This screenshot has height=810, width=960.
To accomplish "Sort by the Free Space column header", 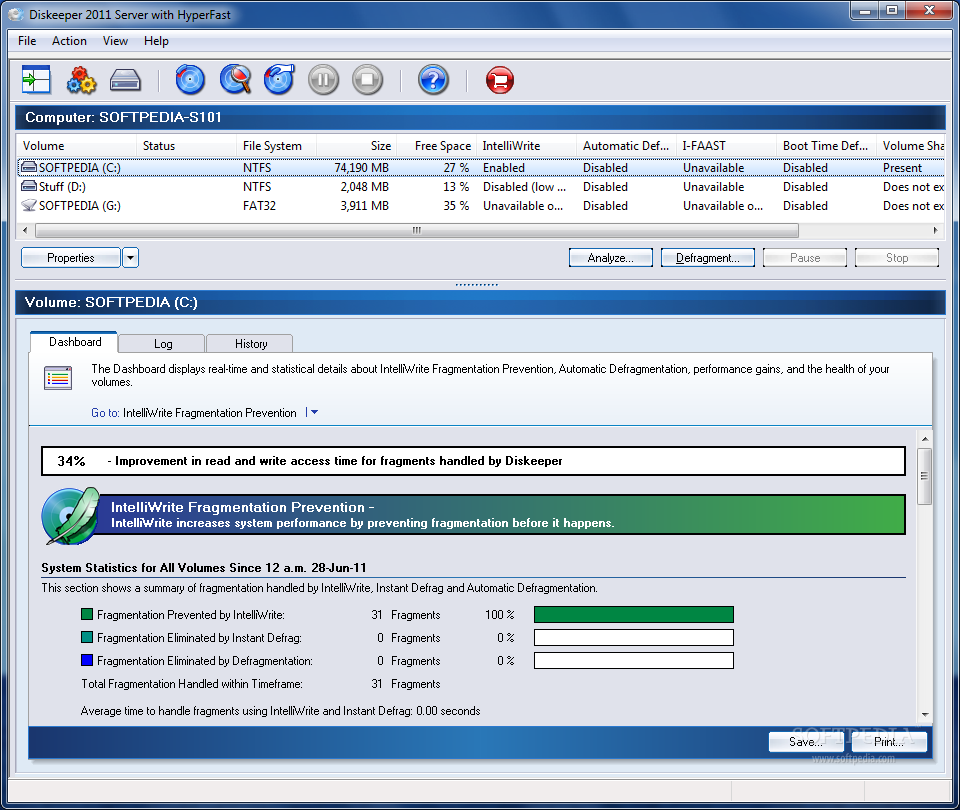I will tap(437, 146).
